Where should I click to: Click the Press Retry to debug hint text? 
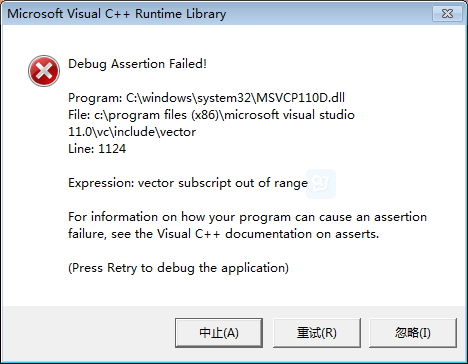click(x=178, y=268)
